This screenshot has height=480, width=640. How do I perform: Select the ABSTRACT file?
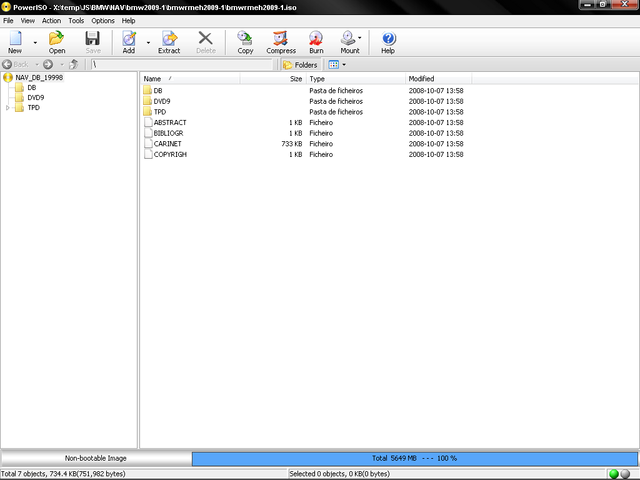click(170, 122)
